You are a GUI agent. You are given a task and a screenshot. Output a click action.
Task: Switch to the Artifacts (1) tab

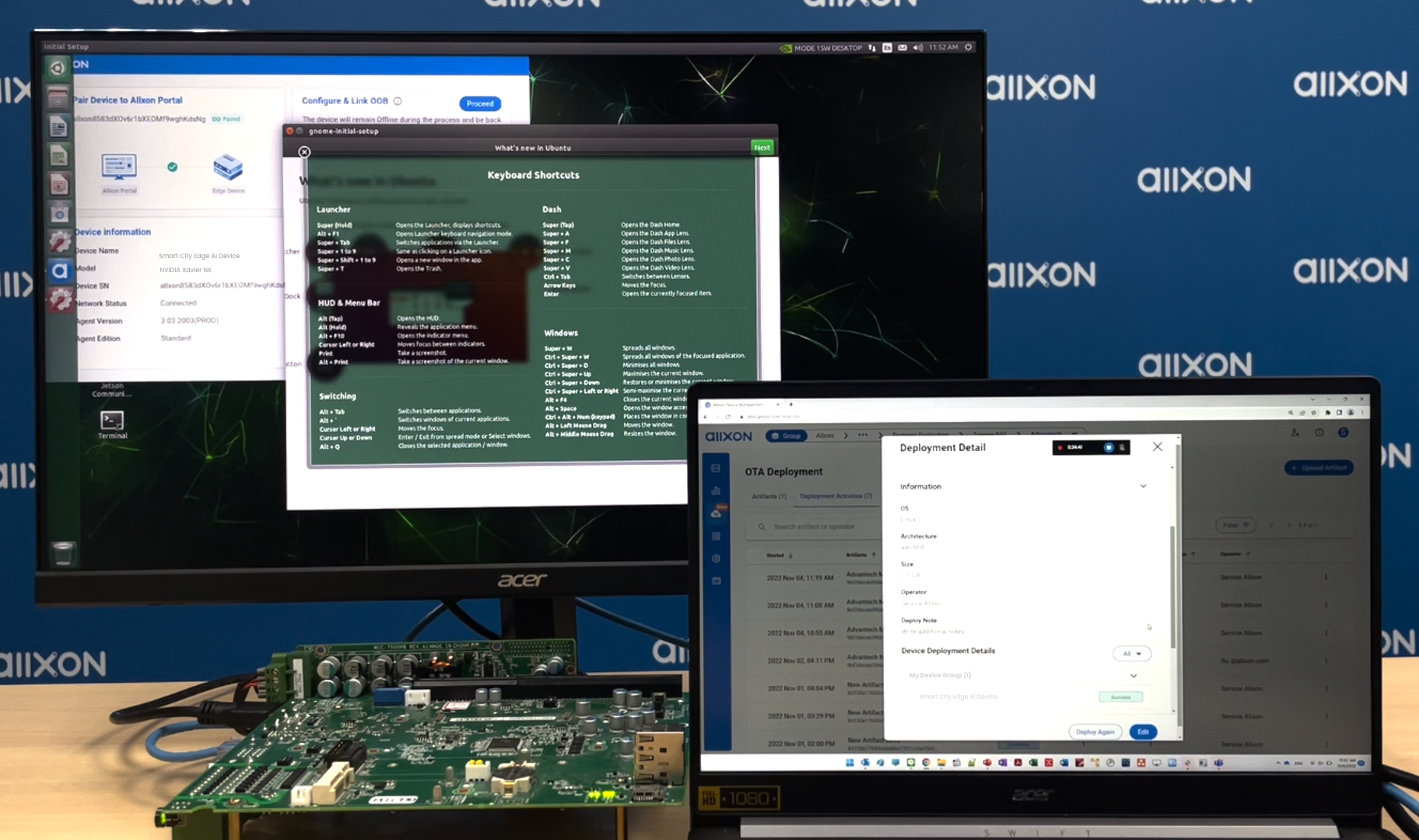tap(769, 496)
